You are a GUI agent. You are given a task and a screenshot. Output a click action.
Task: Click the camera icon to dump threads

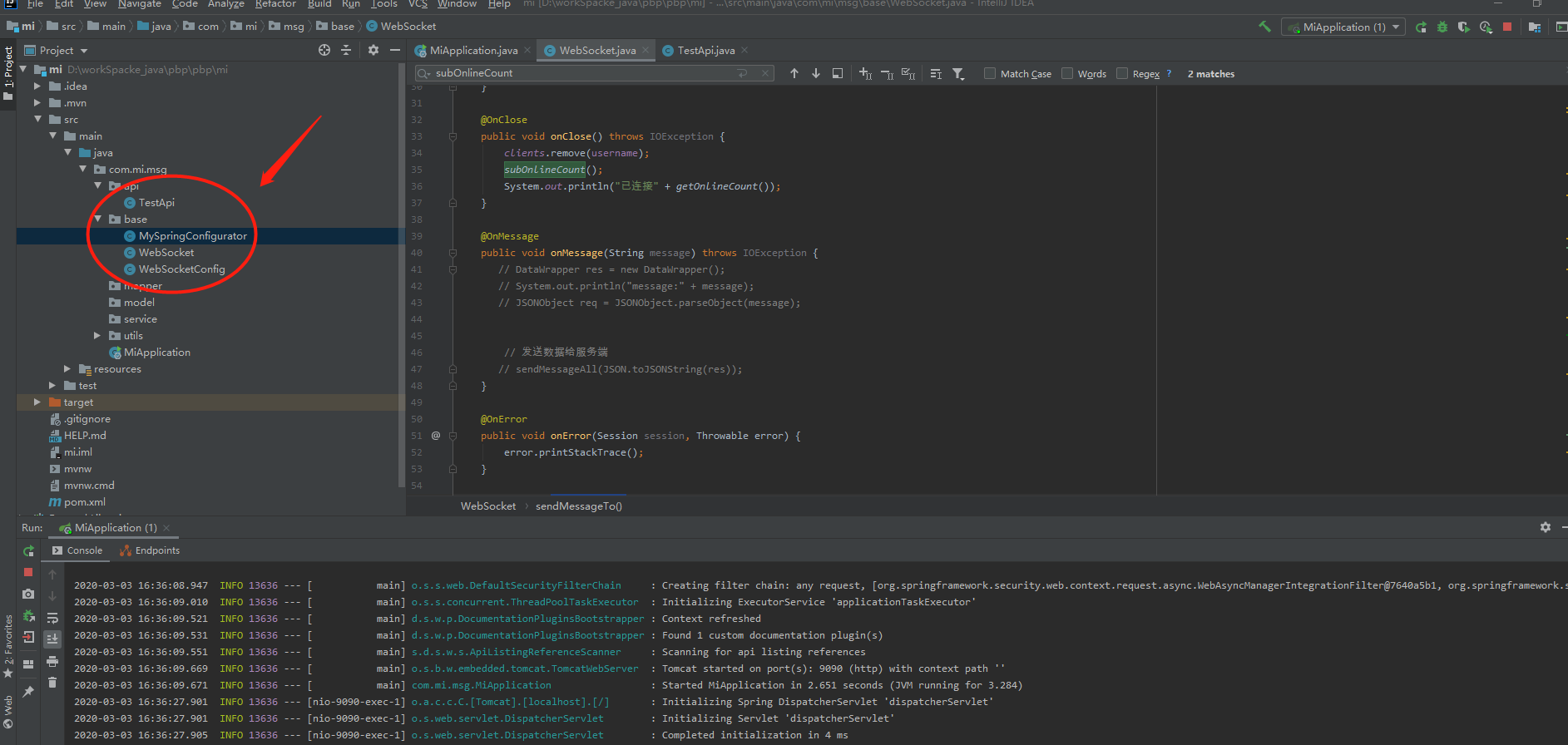[28, 594]
